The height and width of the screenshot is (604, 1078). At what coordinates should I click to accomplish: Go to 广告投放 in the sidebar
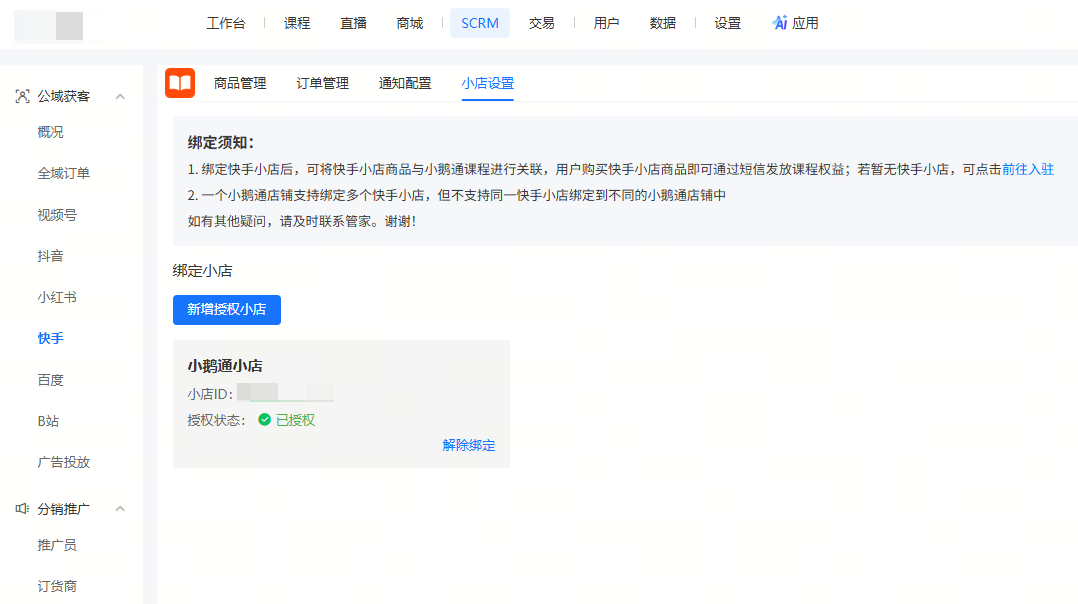pyautogui.click(x=63, y=462)
